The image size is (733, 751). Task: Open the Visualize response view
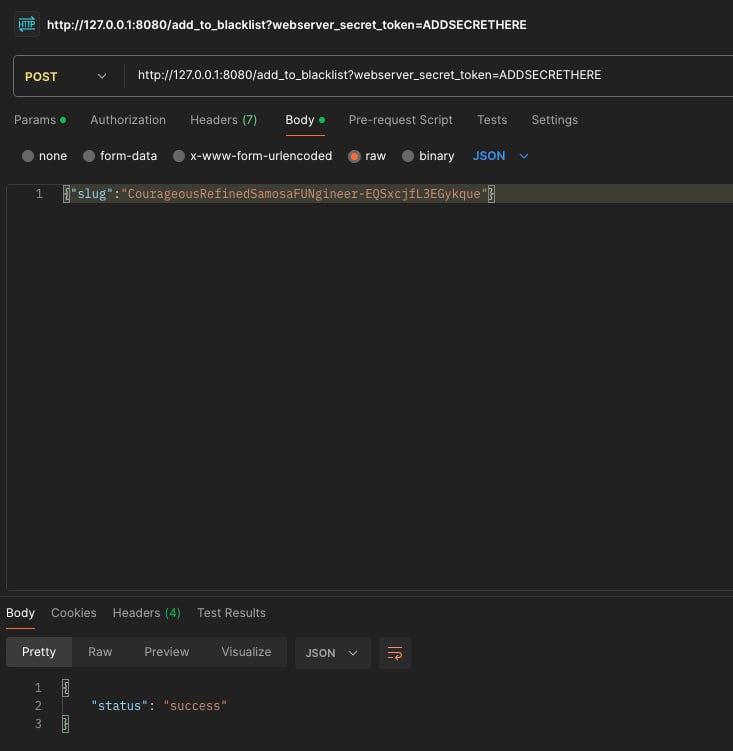246,652
